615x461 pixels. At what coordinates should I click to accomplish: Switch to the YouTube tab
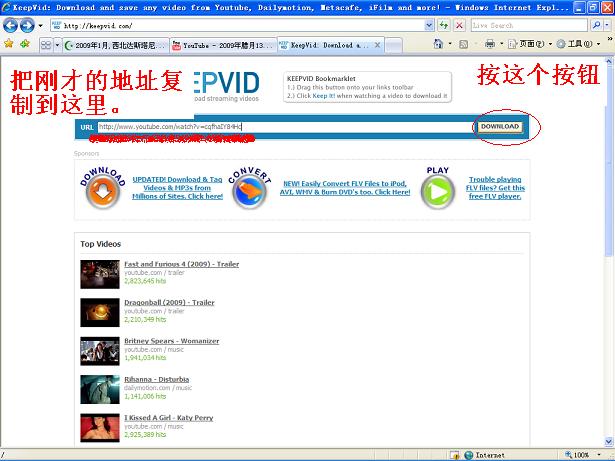[x=224, y=46]
